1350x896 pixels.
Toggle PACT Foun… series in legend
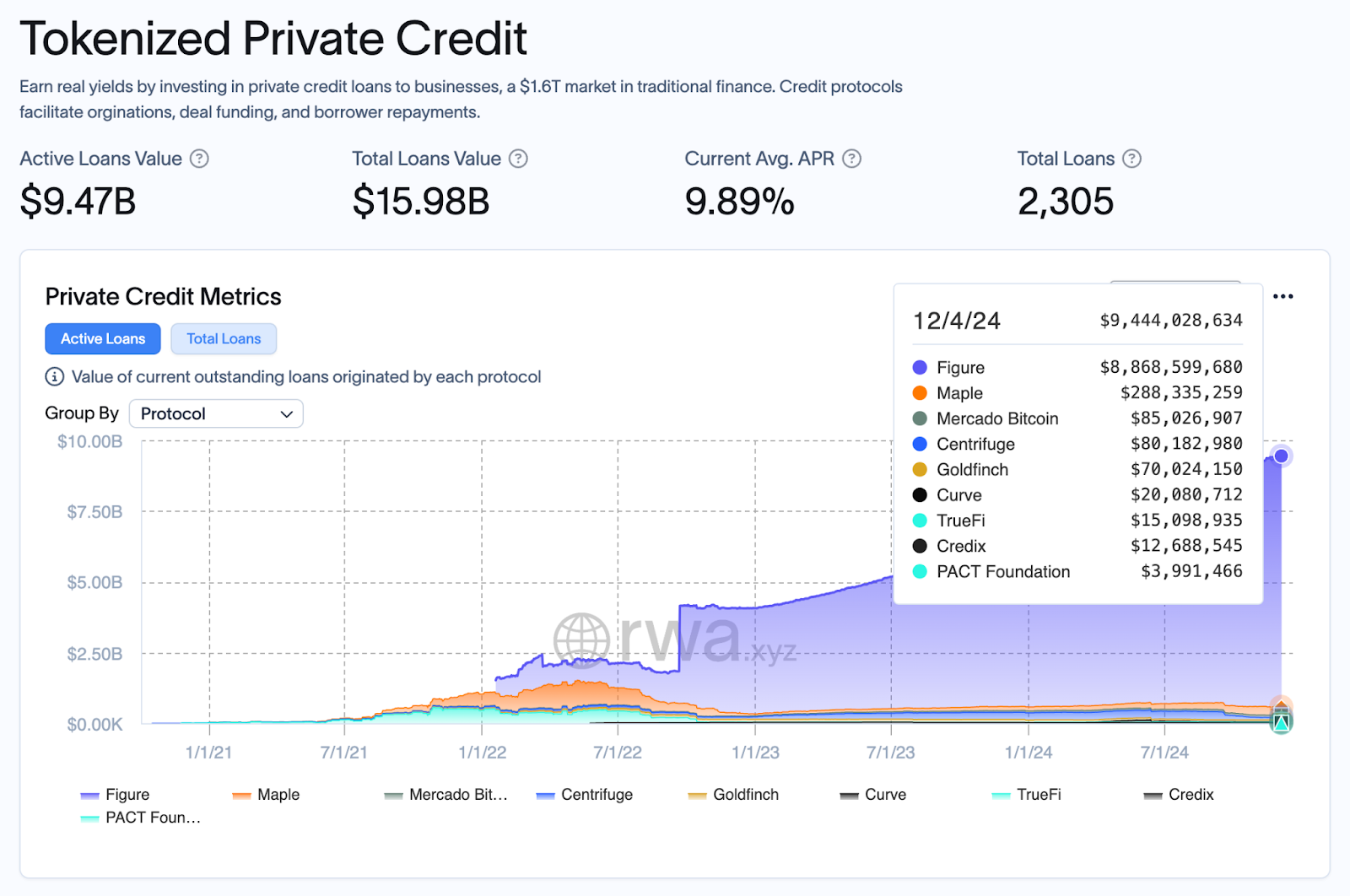pyautogui.click(x=141, y=818)
